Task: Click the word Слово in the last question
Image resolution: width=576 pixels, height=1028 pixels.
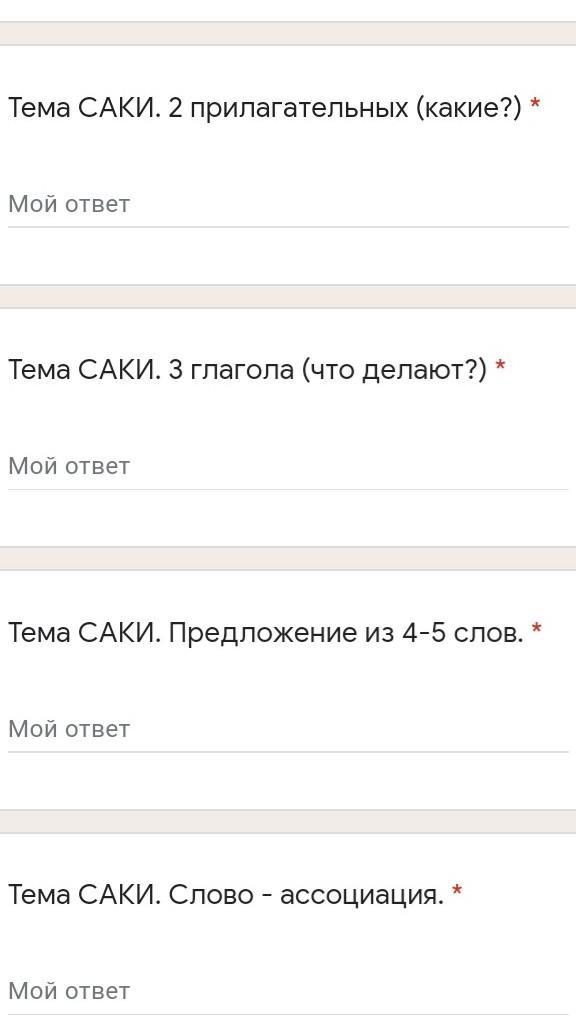Action: 210,894
